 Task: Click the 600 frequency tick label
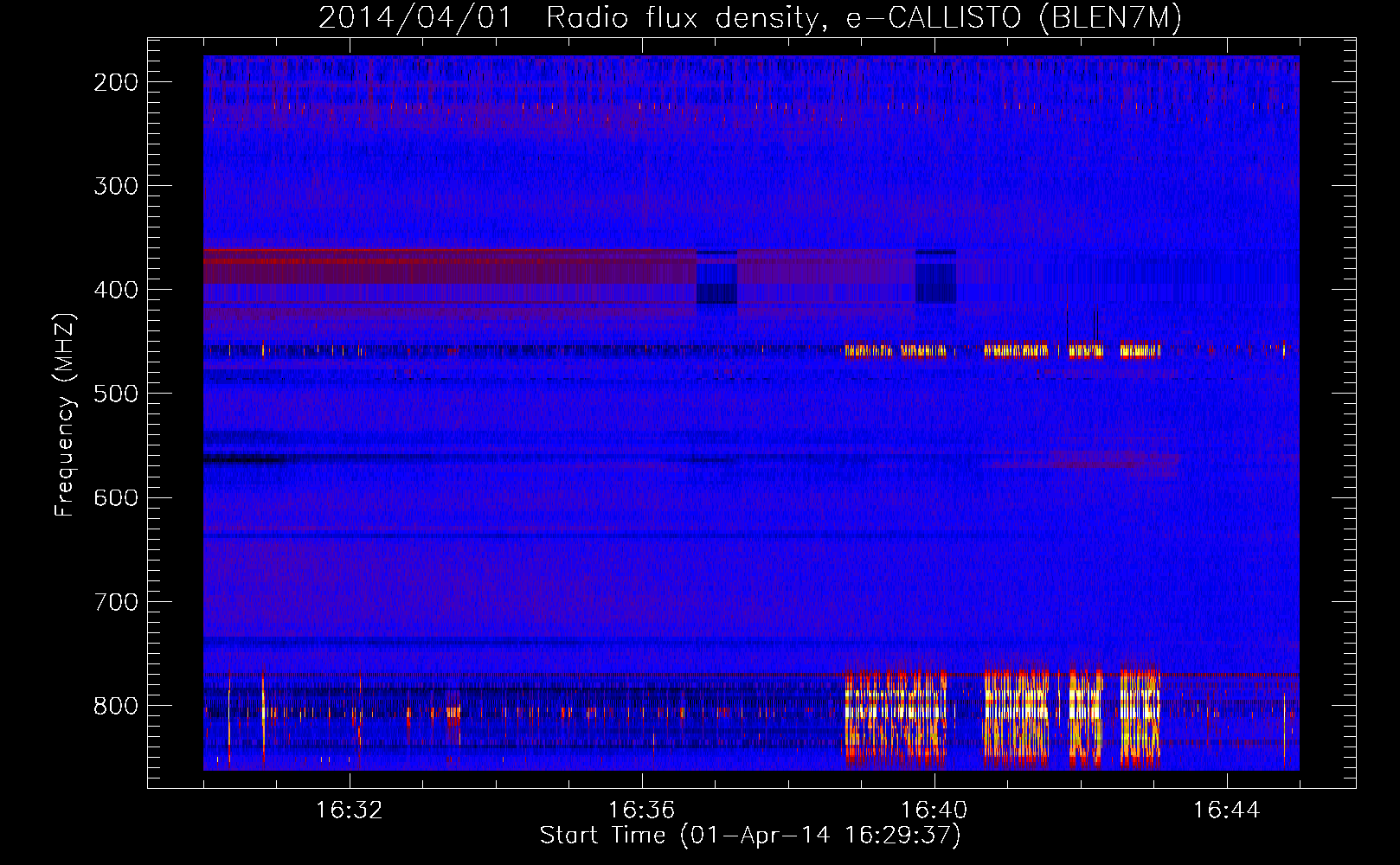[x=116, y=497]
